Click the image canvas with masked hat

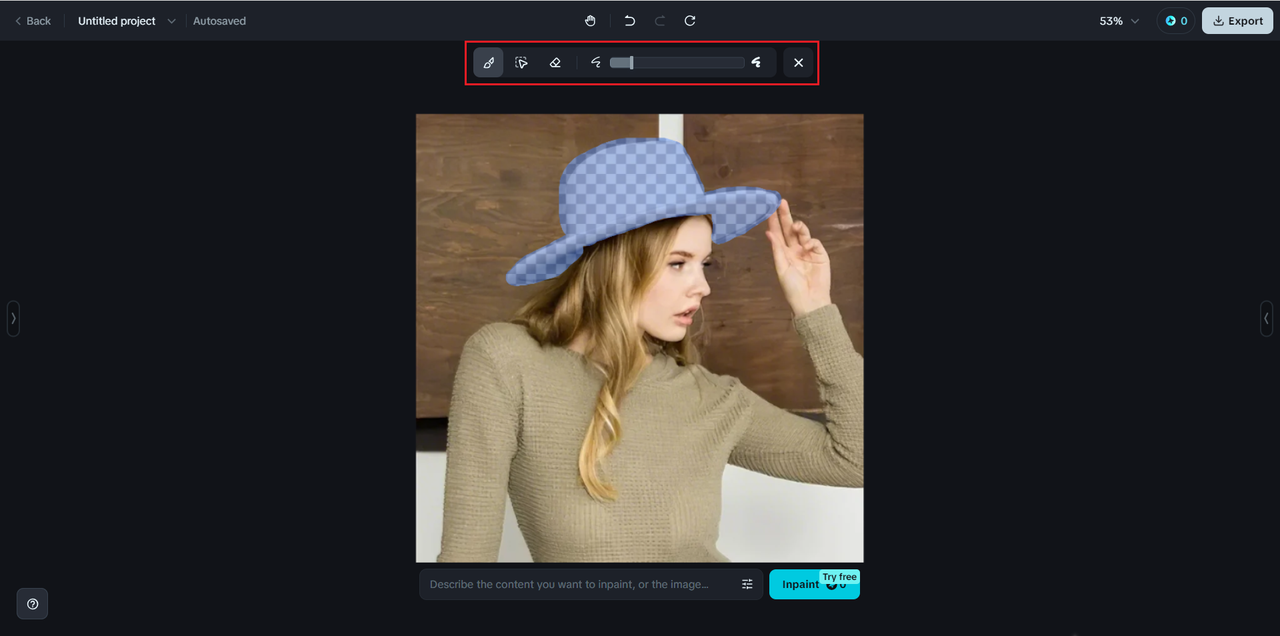640,338
